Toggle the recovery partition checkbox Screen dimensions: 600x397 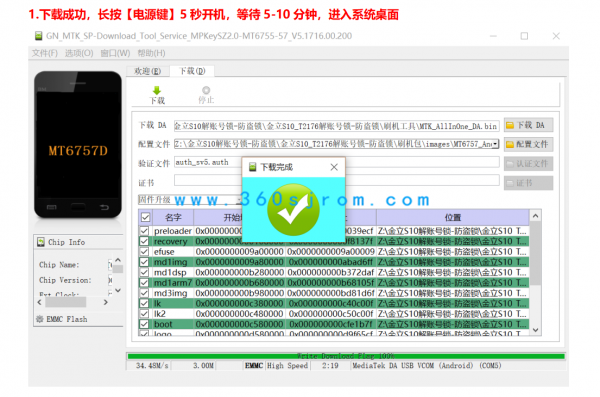[144, 241]
